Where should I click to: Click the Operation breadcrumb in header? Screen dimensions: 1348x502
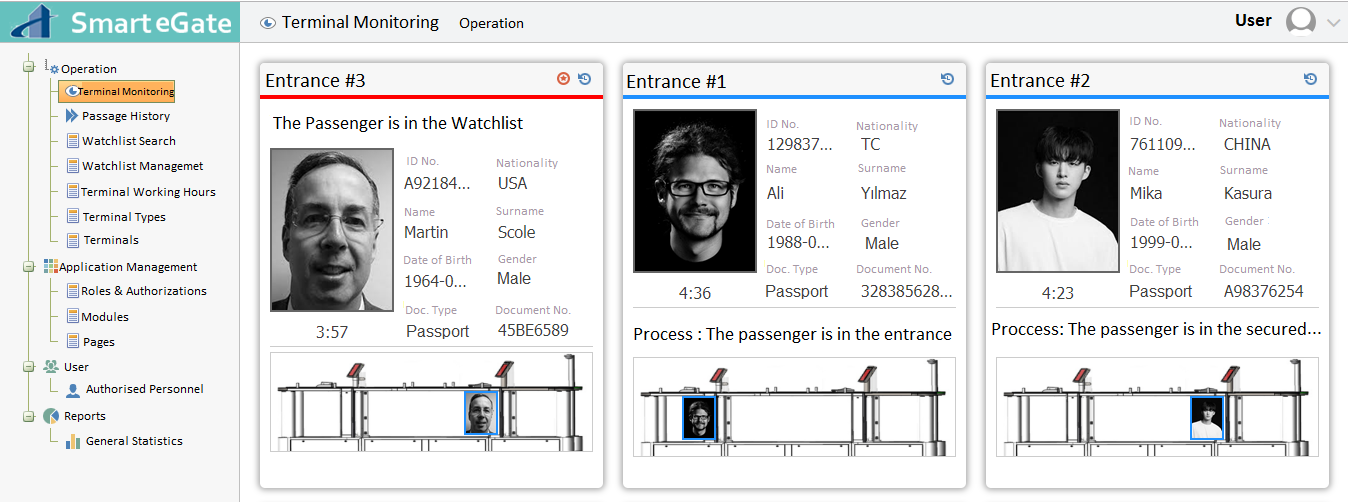coord(491,23)
